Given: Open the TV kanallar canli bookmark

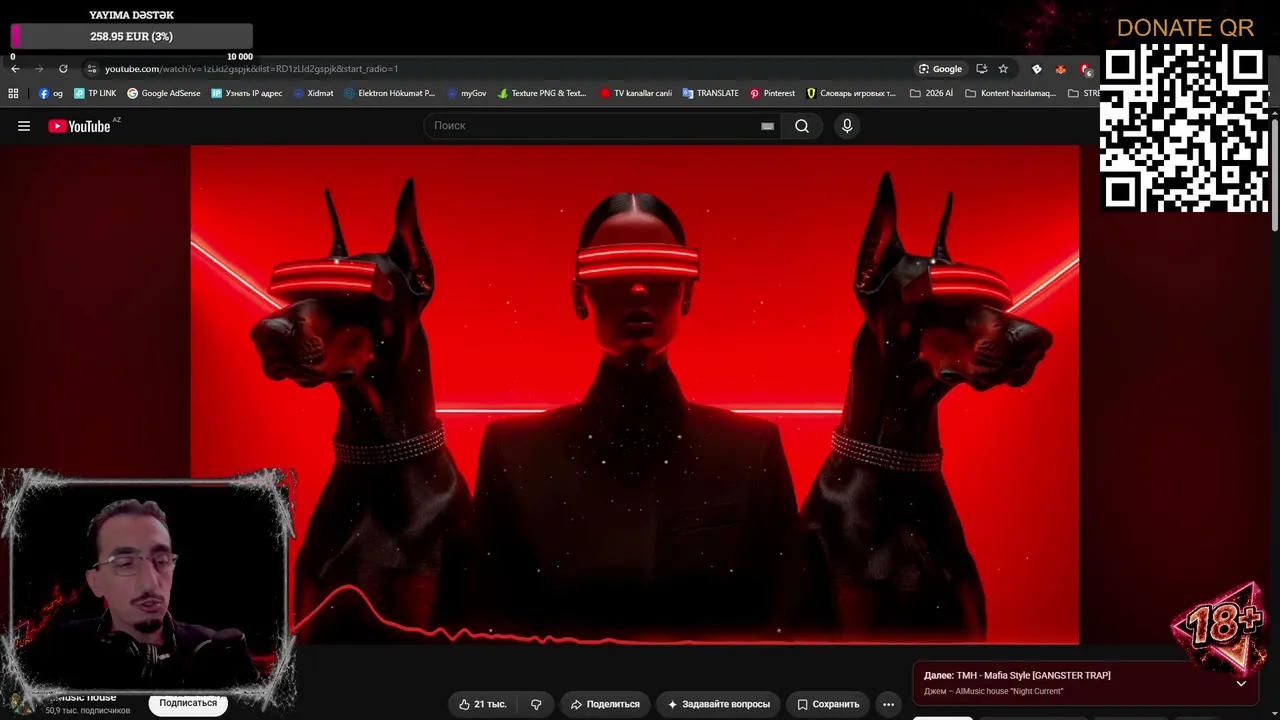Looking at the screenshot, I should click(x=636, y=93).
